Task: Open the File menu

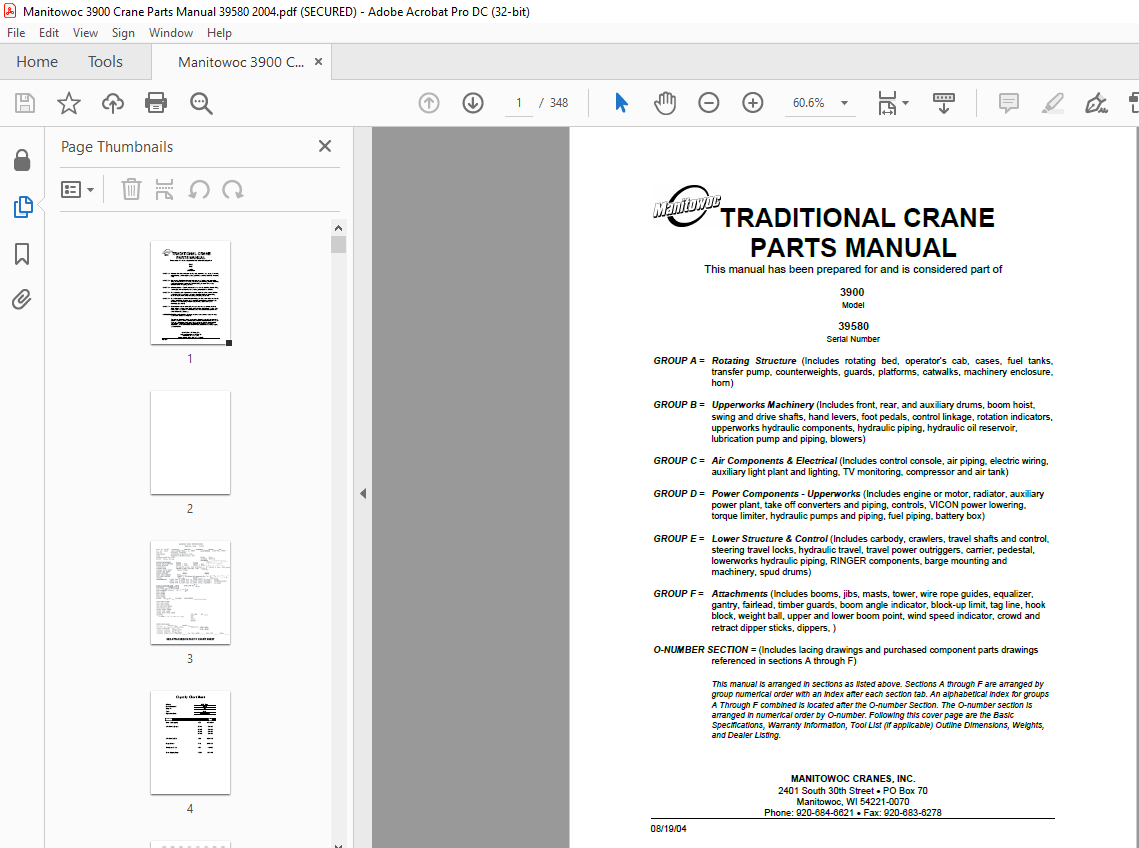Action: [x=16, y=33]
